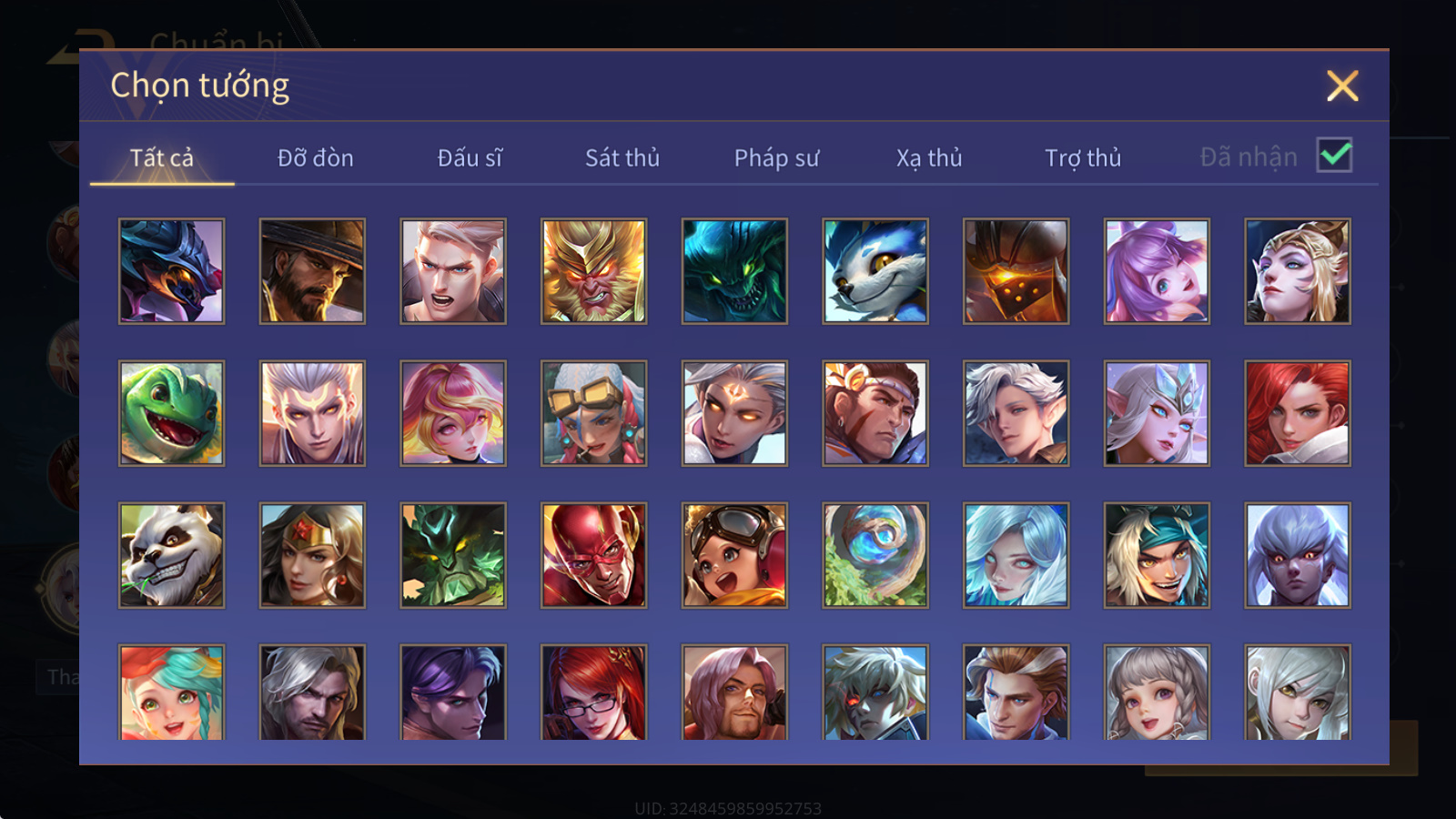Viewport: 1456px width, 819px height.
Task: Pick the purple-haired chibi girl hero
Action: tap(1157, 271)
